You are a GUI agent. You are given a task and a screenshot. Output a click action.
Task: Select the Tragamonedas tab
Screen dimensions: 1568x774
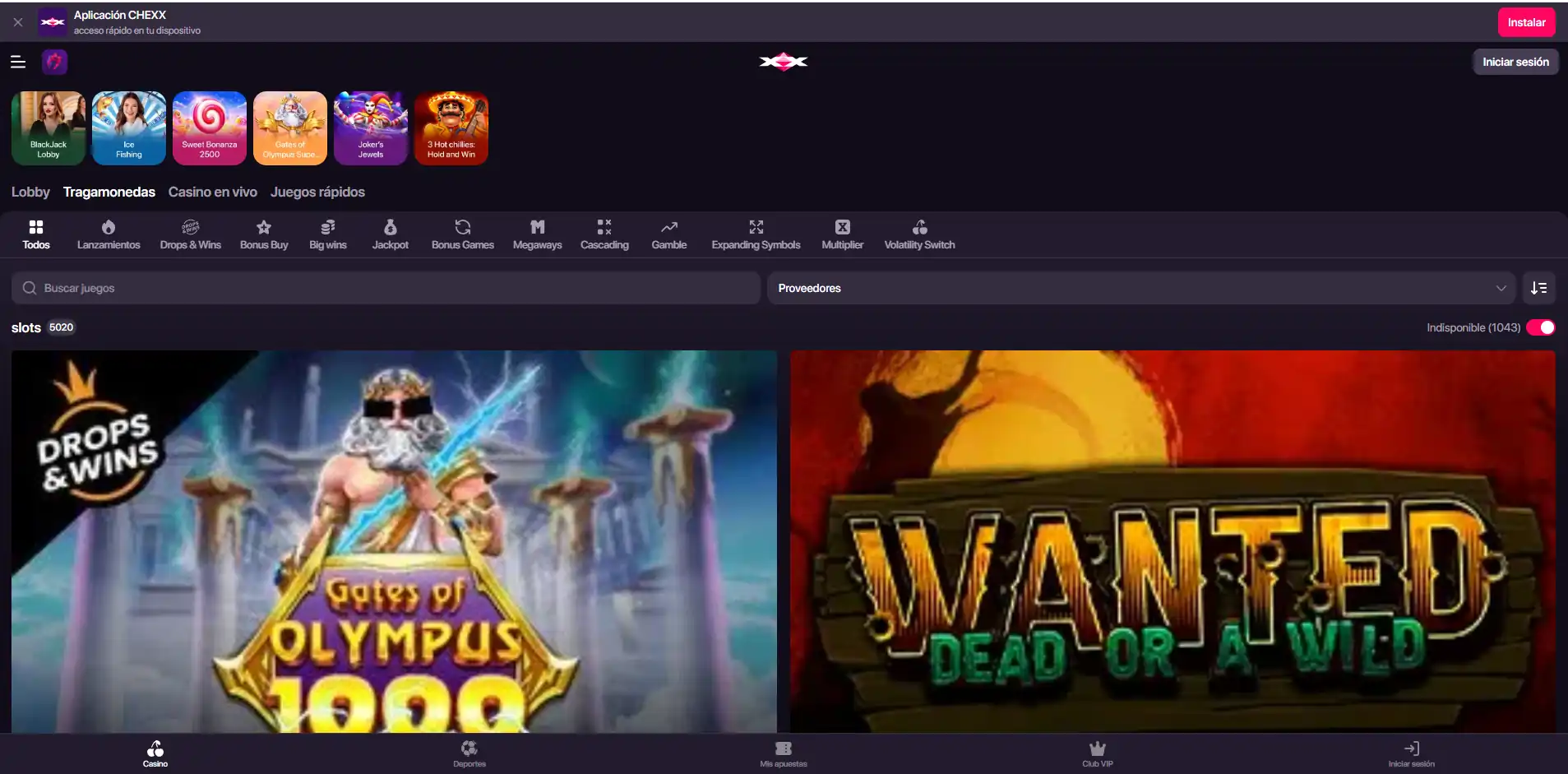[109, 192]
